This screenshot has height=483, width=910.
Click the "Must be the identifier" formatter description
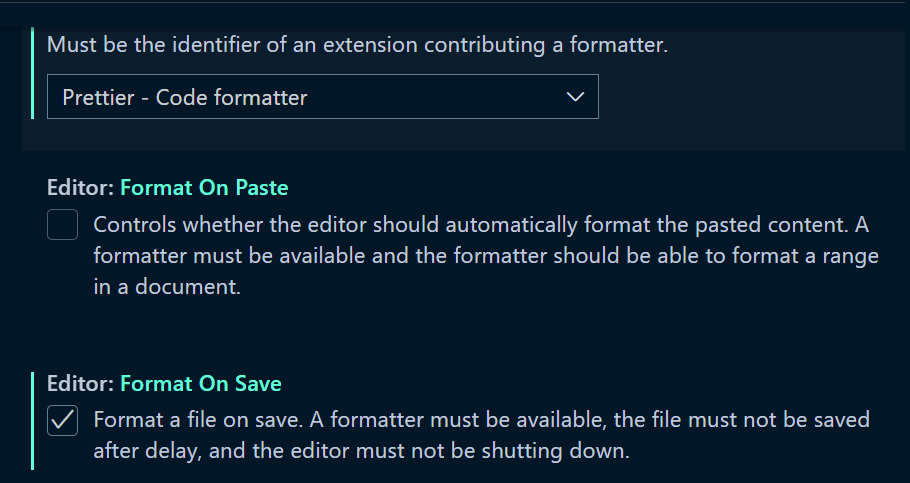(x=357, y=44)
